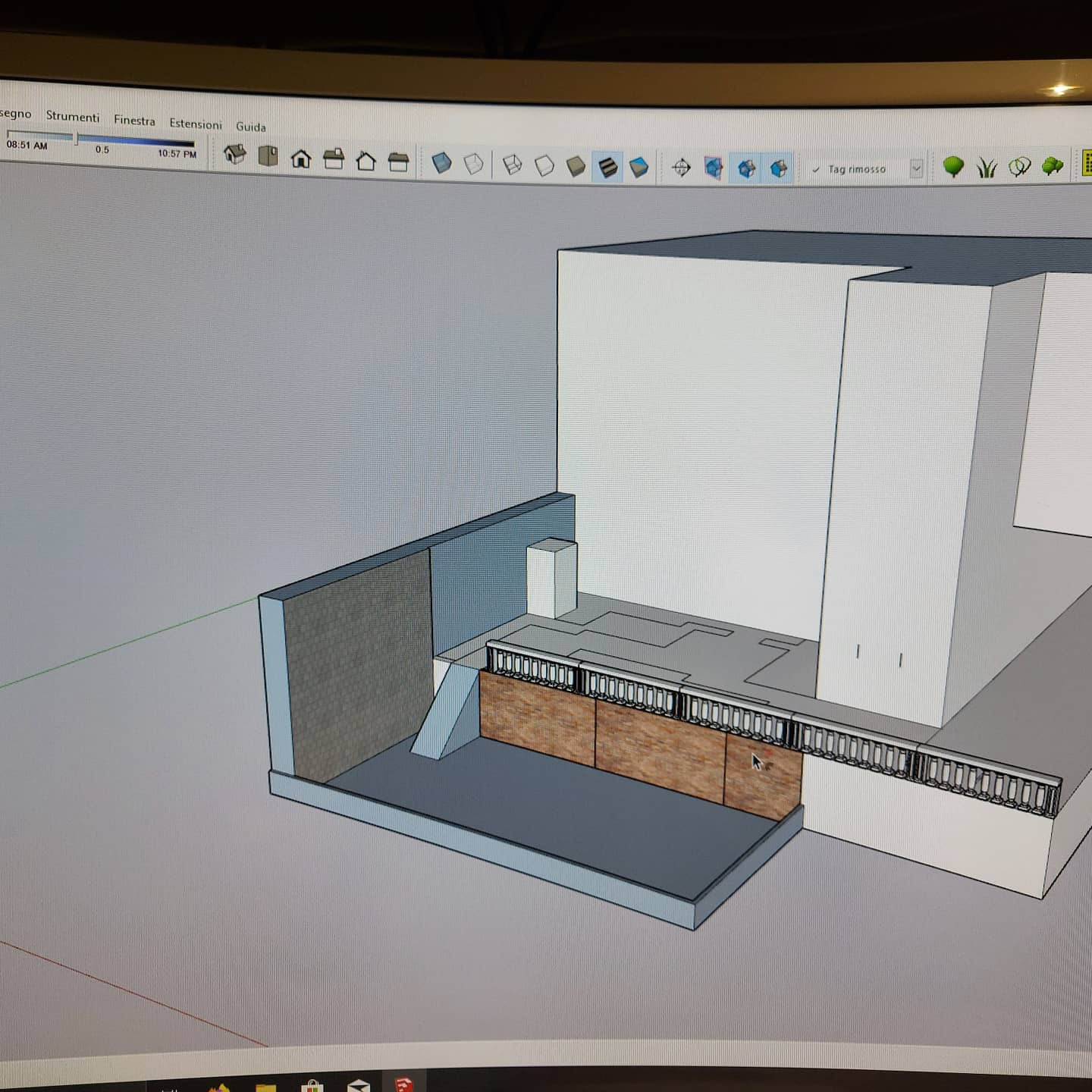Open Microsoft Store from the taskbar
The height and width of the screenshot is (1092, 1092).
312,1085
